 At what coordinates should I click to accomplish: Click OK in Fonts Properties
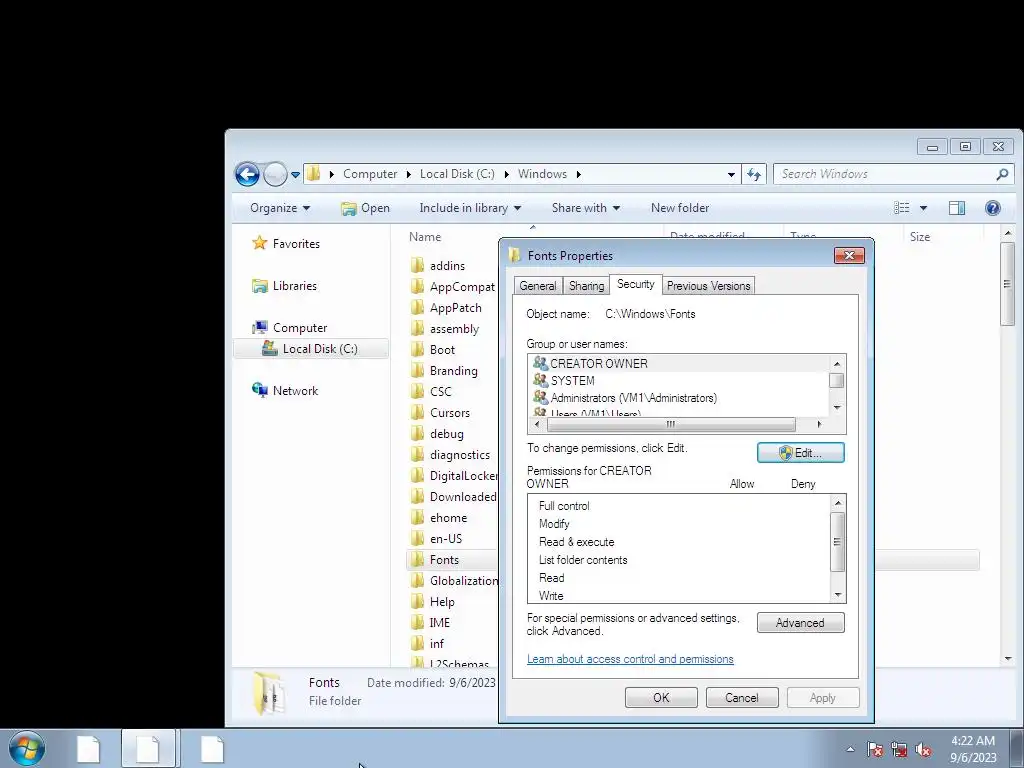[661, 697]
